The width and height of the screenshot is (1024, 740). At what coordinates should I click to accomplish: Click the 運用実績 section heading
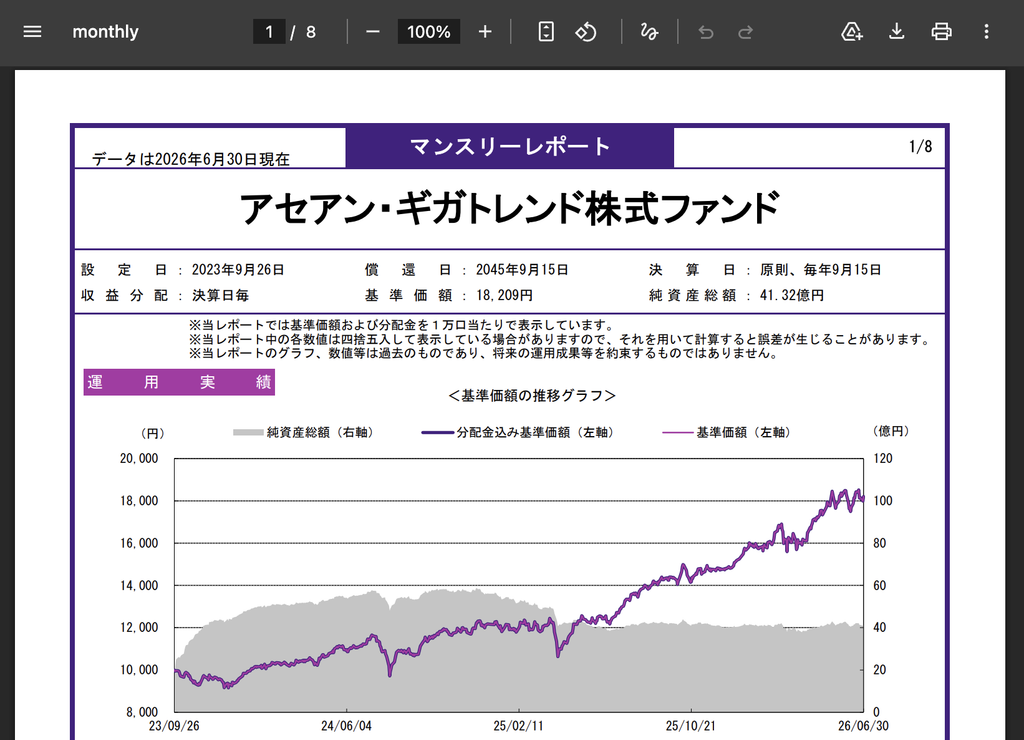point(179,382)
